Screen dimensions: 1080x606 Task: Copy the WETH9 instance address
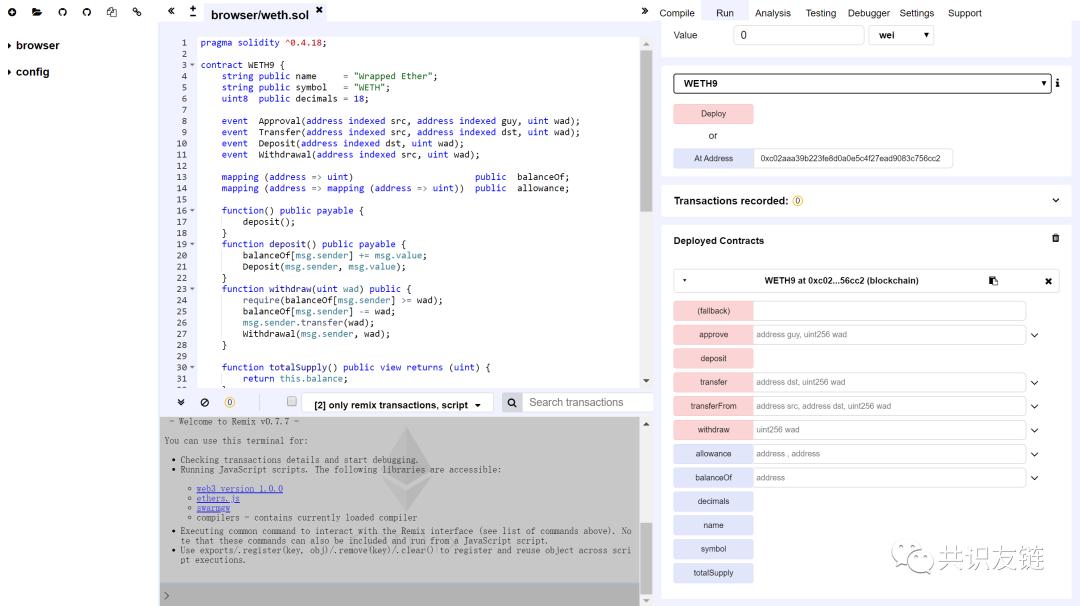[993, 281]
